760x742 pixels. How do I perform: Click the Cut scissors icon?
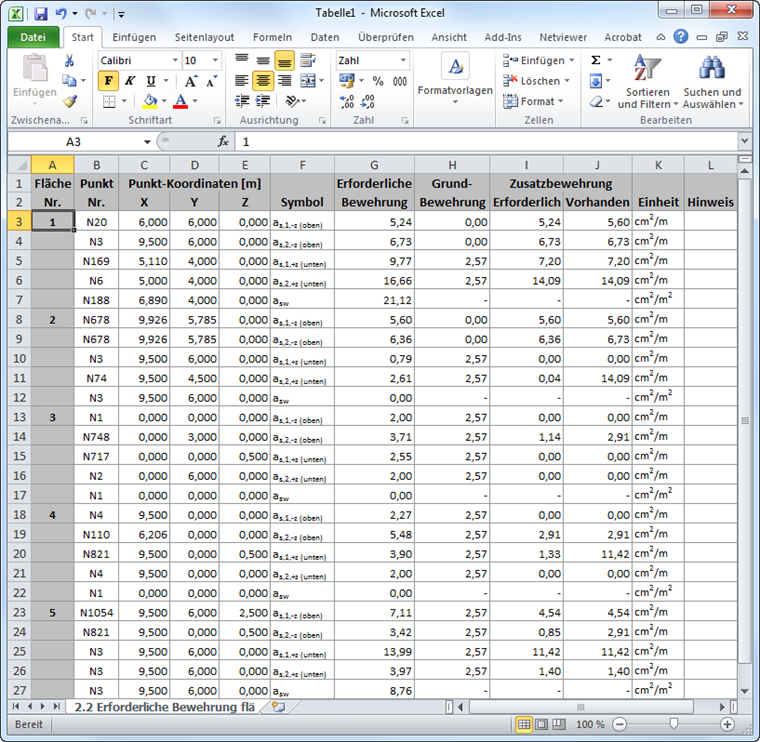(x=69, y=61)
